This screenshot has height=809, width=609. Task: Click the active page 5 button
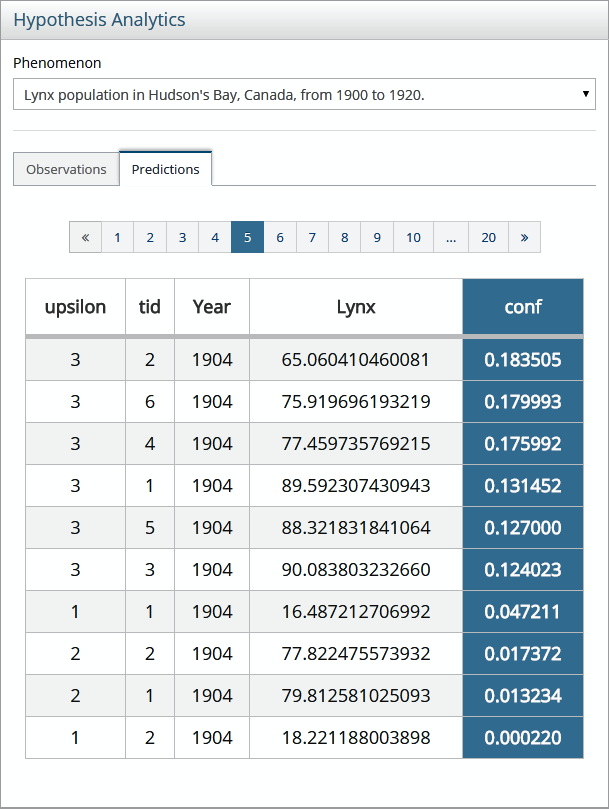(247, 237)
